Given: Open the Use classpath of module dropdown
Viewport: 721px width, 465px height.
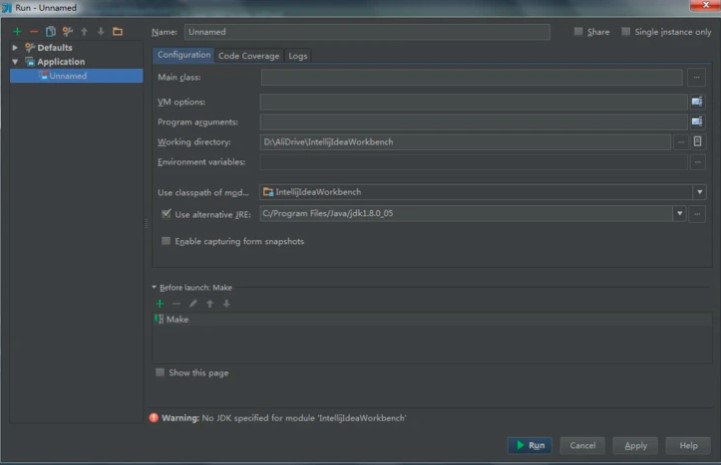Looking at the screenshot, I should point(699,192).
